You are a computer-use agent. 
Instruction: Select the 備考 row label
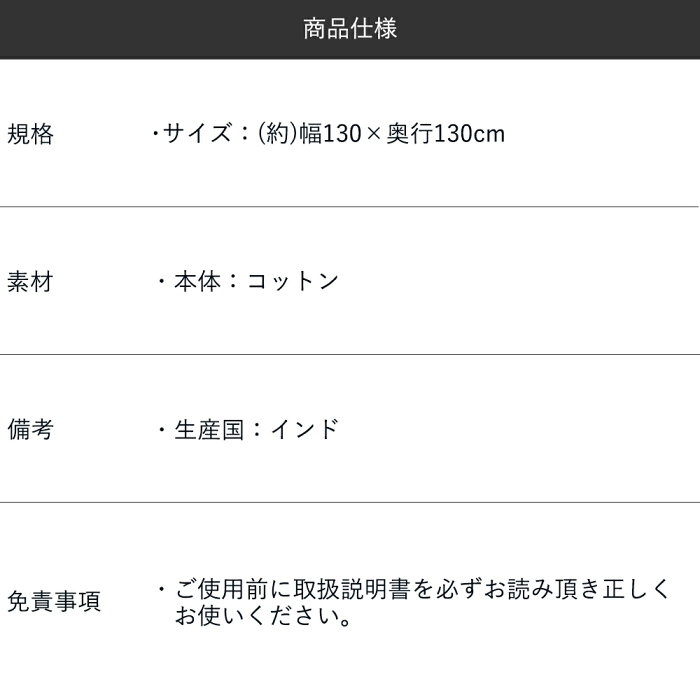pyautogui.click(x=30, y=429)
